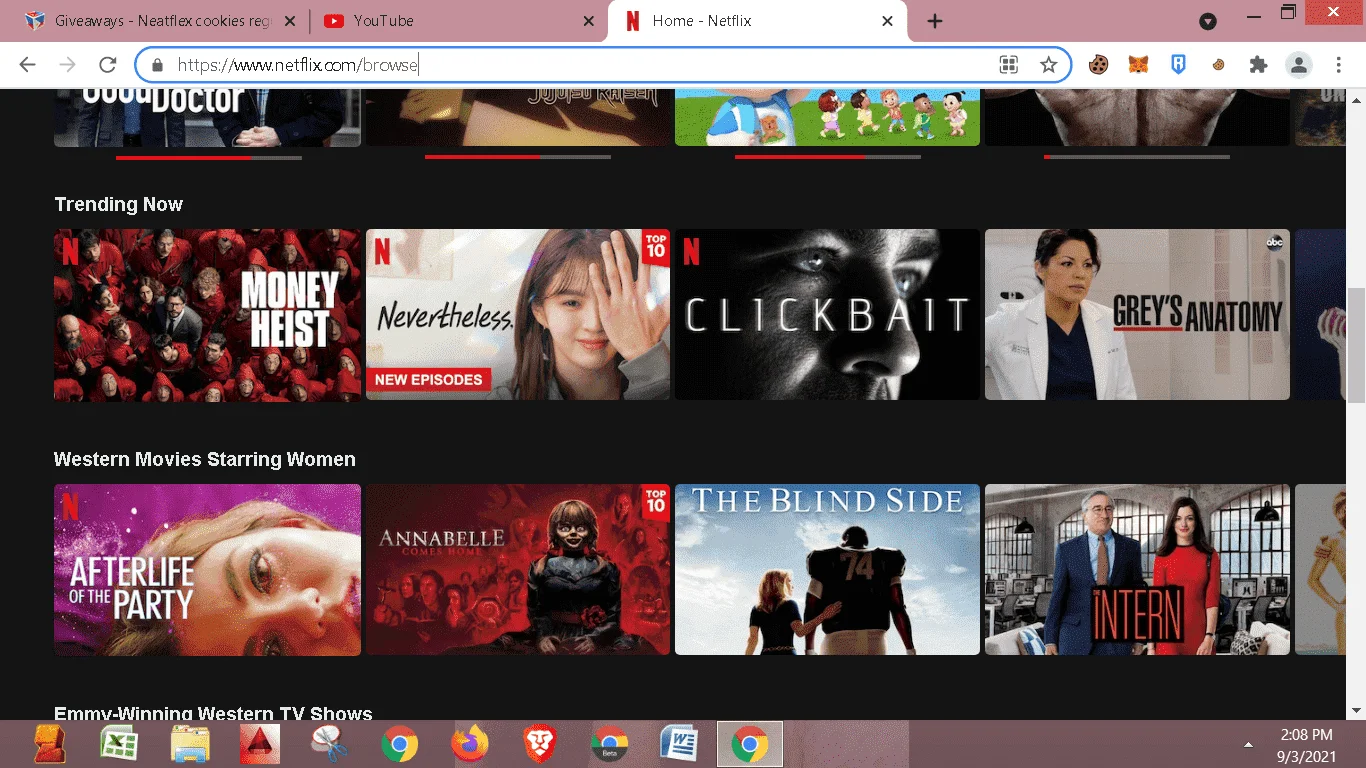Open the Chrome three-dot menu

[x=1339, y=65]
